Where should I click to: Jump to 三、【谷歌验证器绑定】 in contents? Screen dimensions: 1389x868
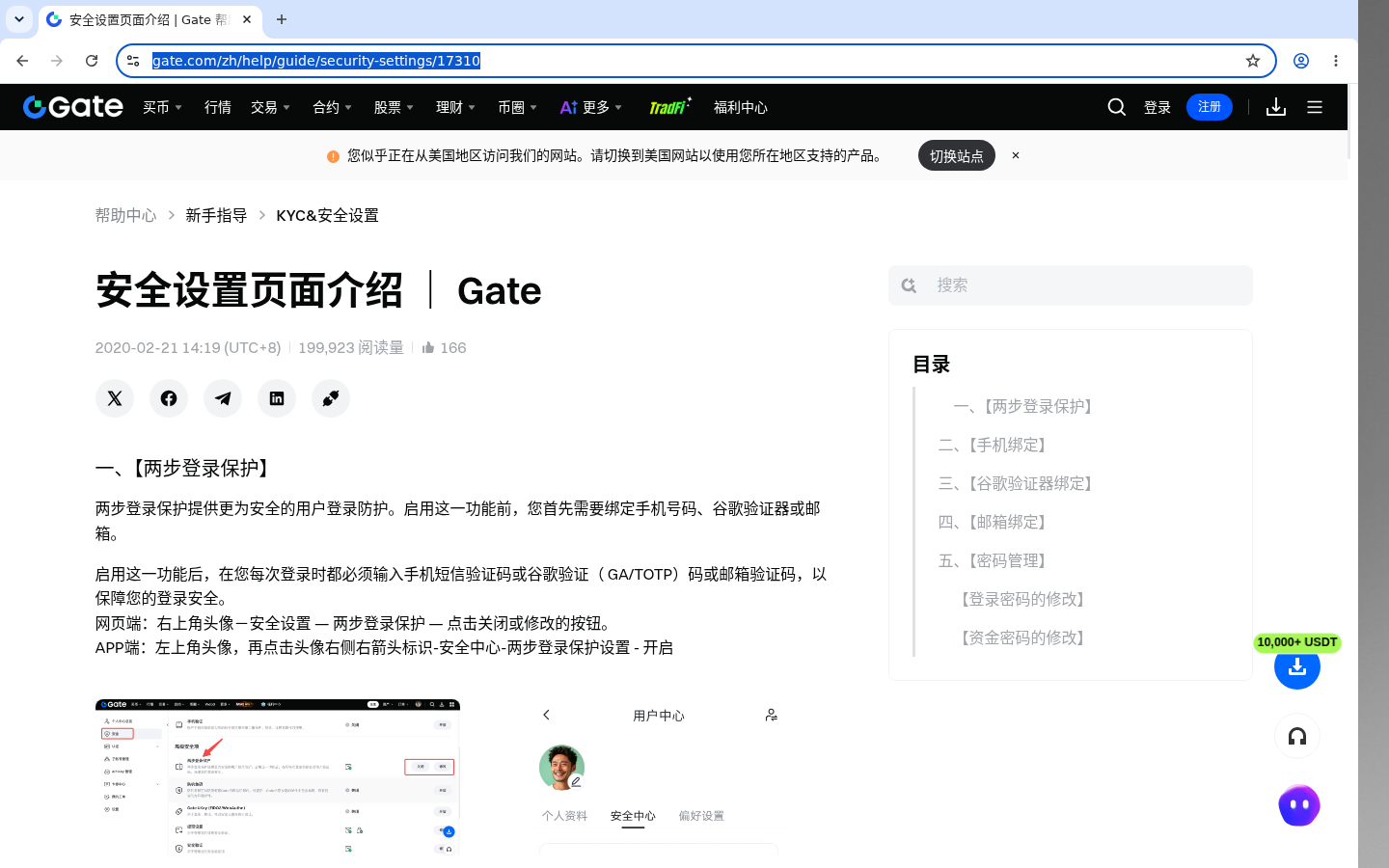point(1018,483)
